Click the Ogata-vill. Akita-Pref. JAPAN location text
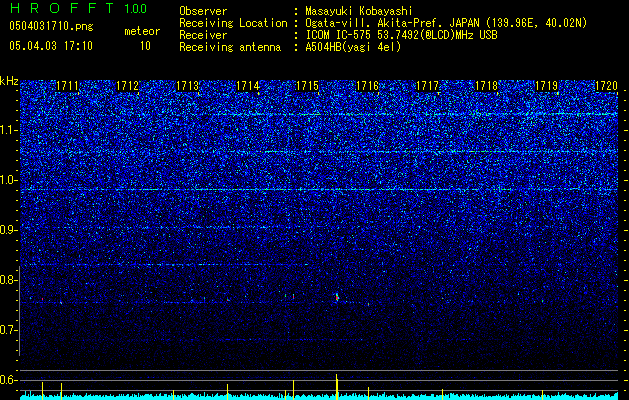Viewport: 629px width, 400px height. 391,23
